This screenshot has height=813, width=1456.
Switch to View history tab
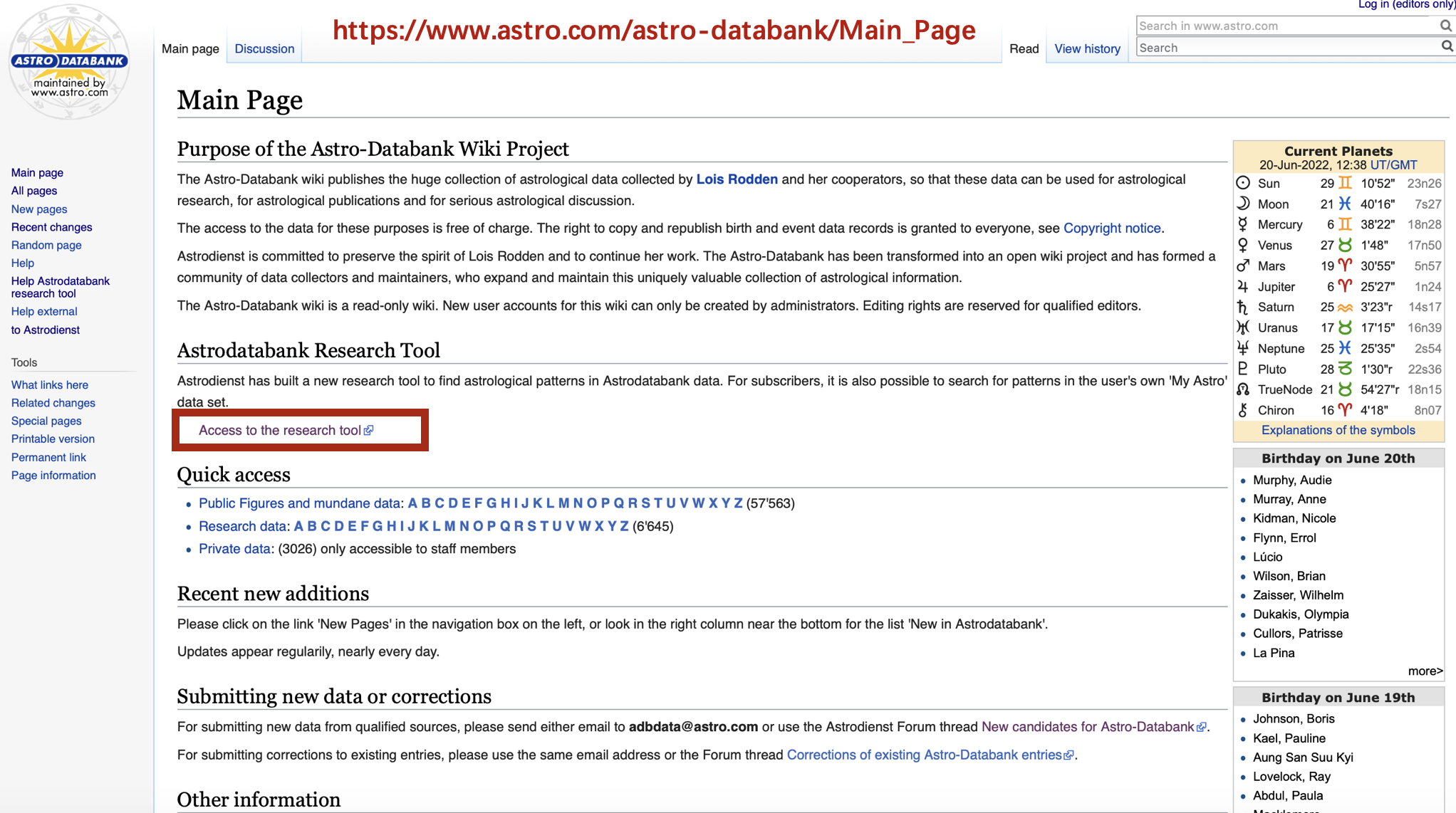click(1087, 48)
